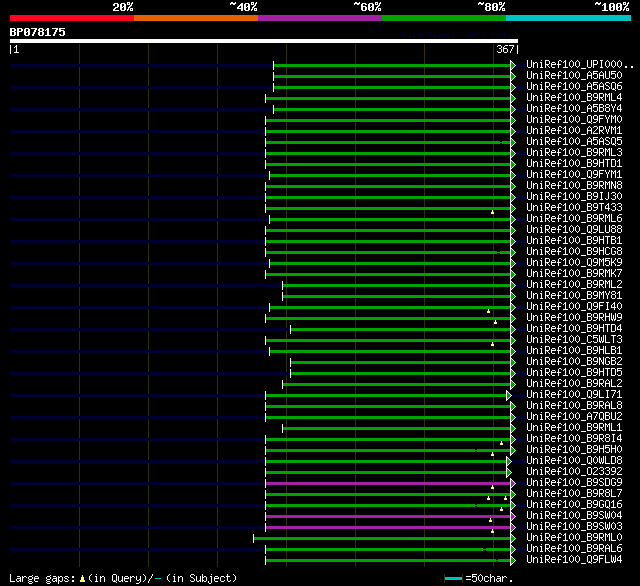Screen dimensions: 640x586
Task: Click the magenta alignment bar for UniRef100_B9SW03
Action: (388, 527)
